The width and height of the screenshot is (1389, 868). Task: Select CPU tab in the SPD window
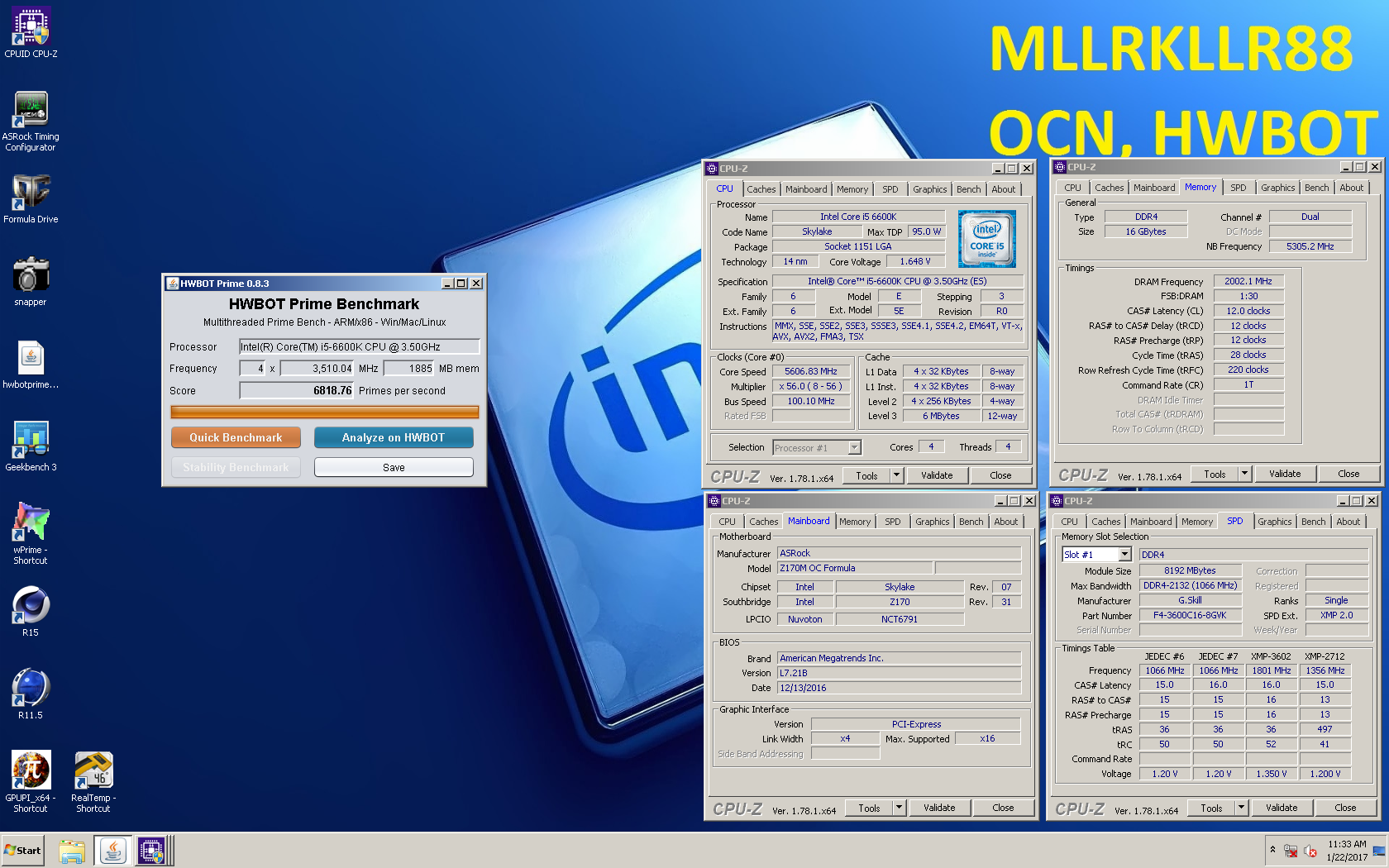point(1069,522)
